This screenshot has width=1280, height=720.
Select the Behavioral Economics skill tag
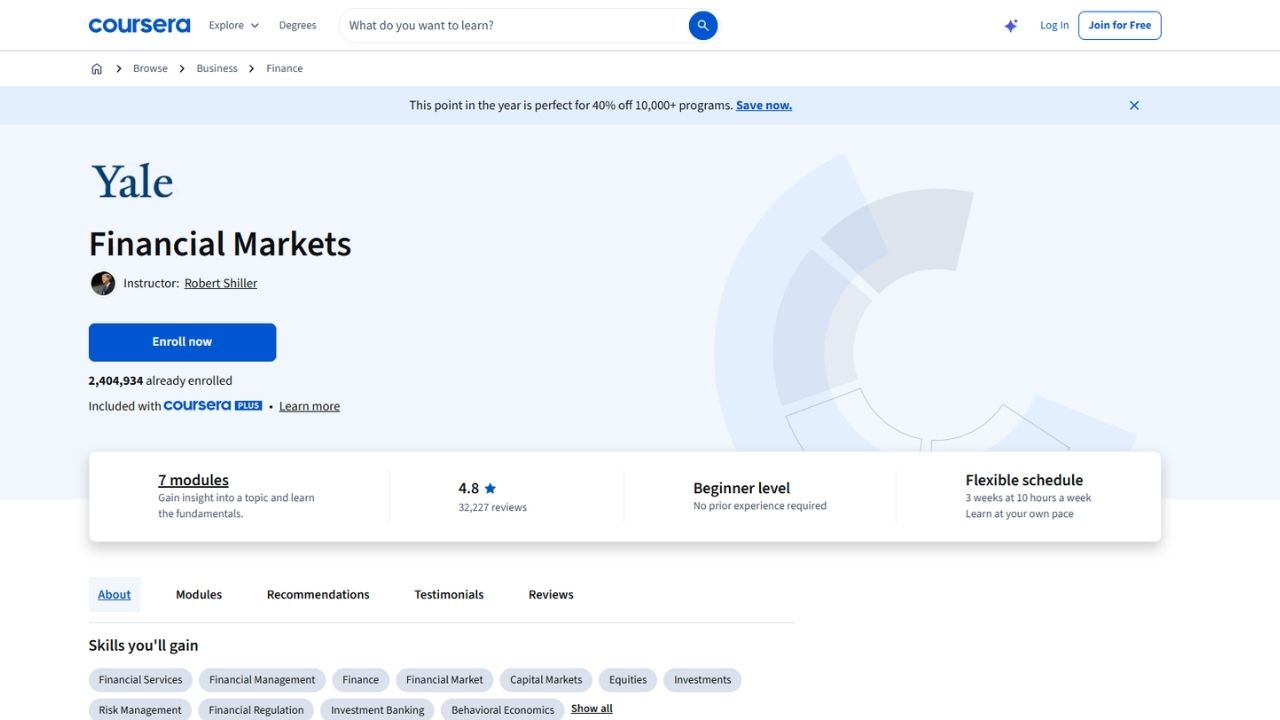[x=503, y=710]
